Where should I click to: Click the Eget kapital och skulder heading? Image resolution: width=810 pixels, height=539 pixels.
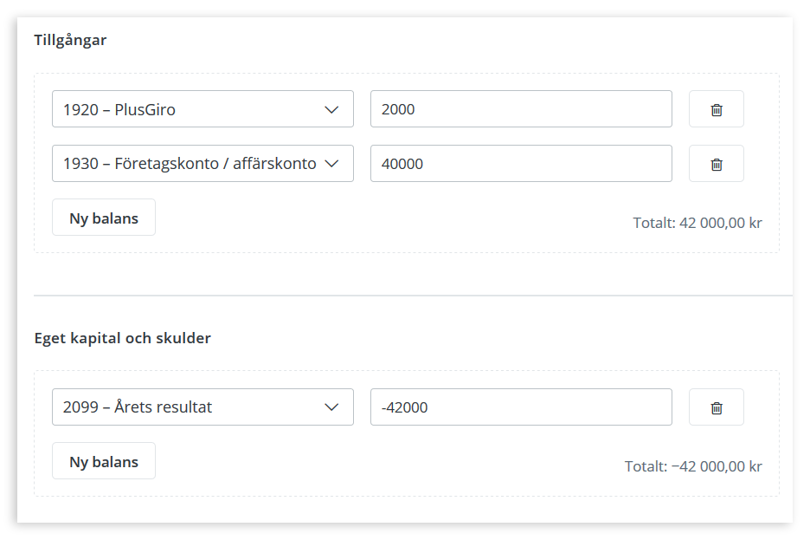[122, 338]
